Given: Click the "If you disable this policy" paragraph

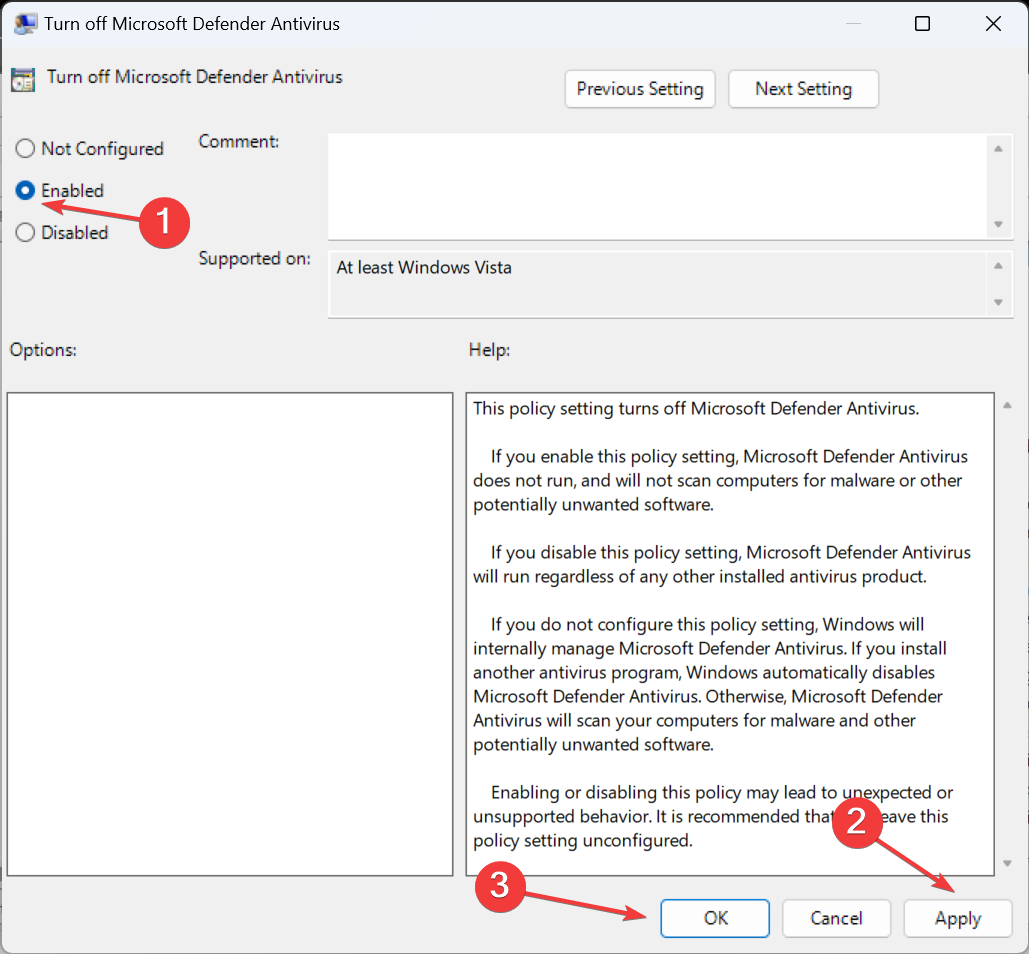Looking at the screenshot, I should 722,564.
